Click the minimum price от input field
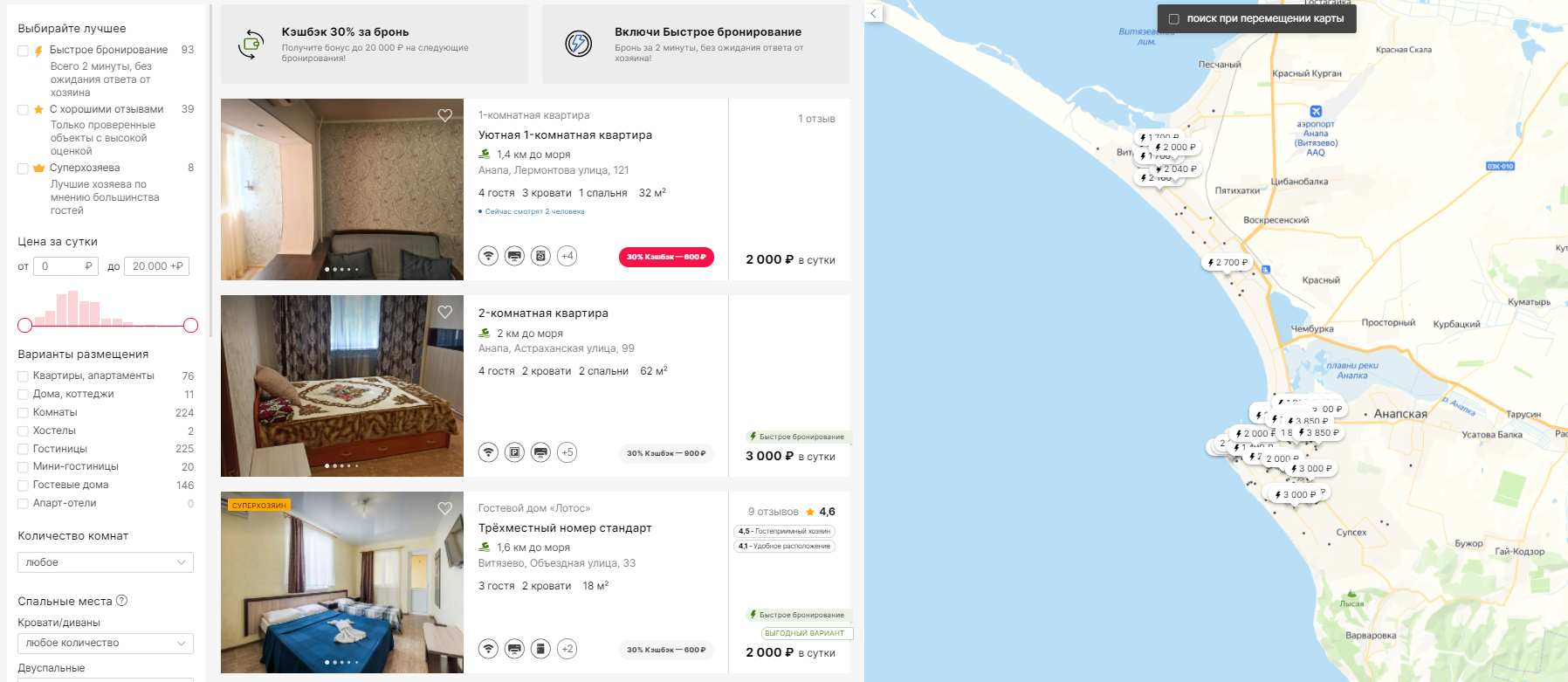 [66, 266]
